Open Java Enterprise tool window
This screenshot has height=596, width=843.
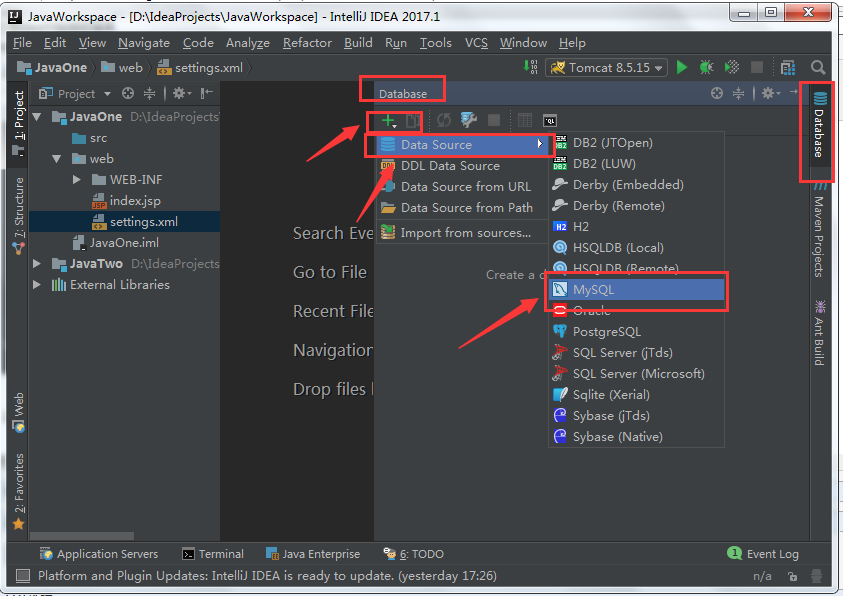click(313, 554)
